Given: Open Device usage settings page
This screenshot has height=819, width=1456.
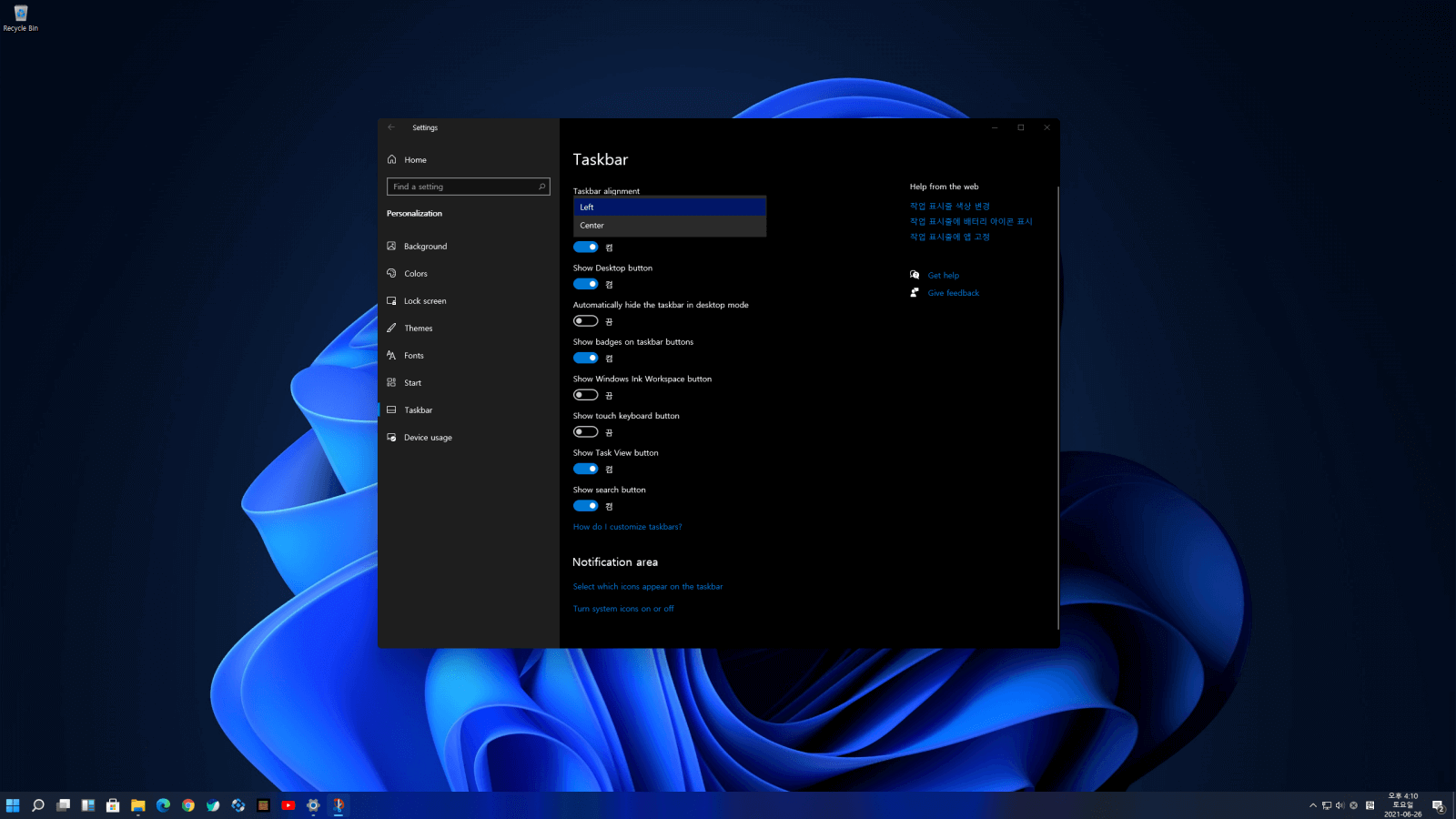Looking at the screenshot, I should 469,438.
